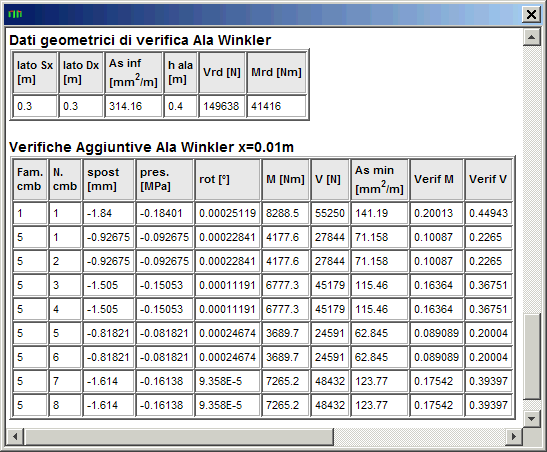
Task: Click the M value 8288.5 cell
Action: tap(285, 213)
